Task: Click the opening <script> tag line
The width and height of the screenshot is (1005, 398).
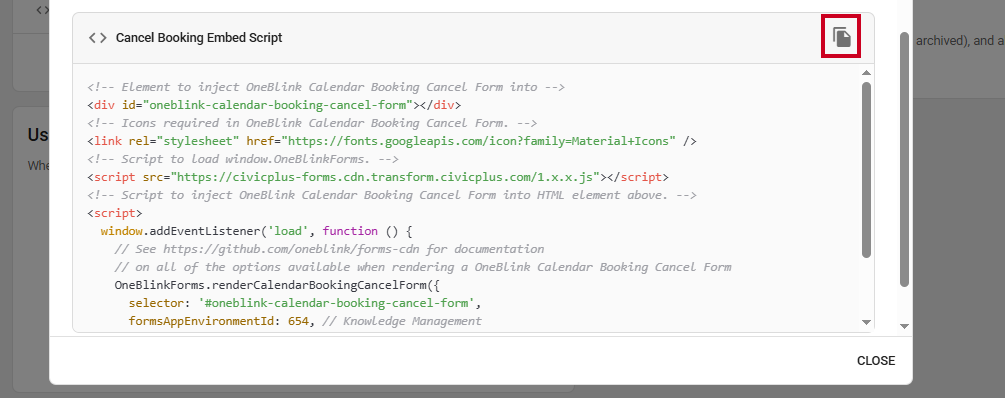Action: tap(115, 213)
